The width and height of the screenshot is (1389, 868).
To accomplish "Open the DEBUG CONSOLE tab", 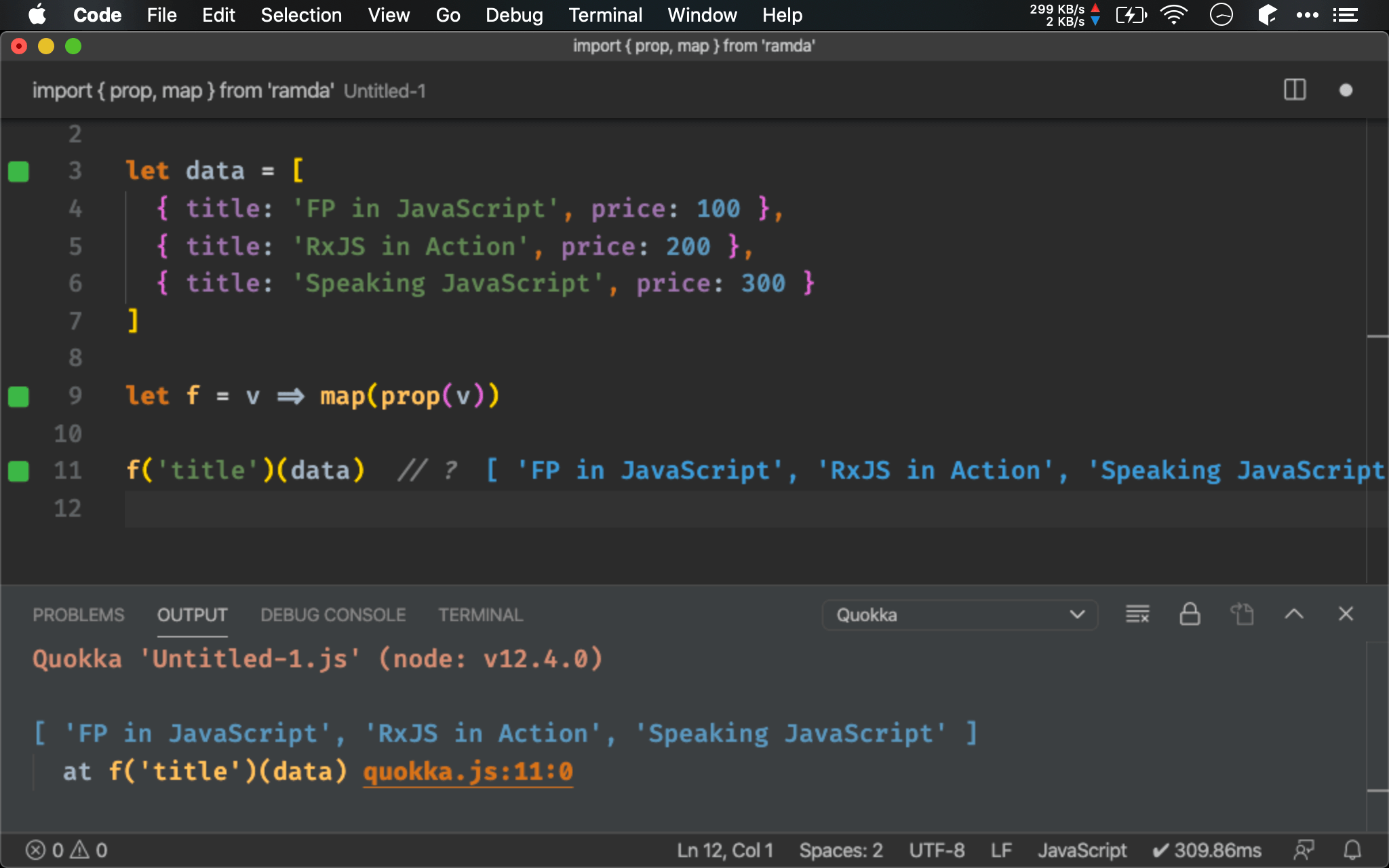I will tap(333, 615).
